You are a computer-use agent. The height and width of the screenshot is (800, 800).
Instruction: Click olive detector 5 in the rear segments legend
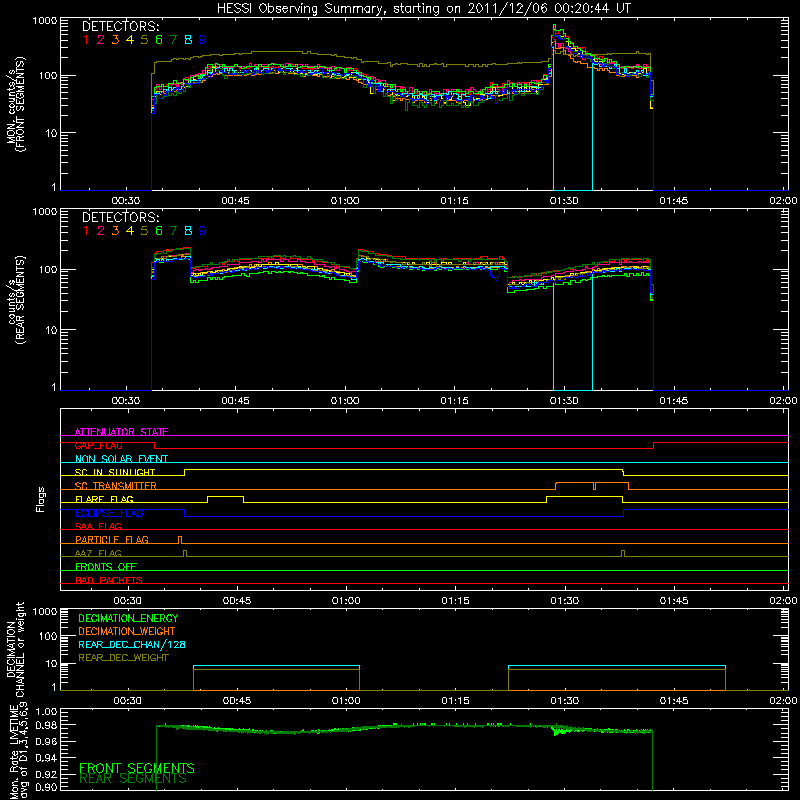pos(144,231)
